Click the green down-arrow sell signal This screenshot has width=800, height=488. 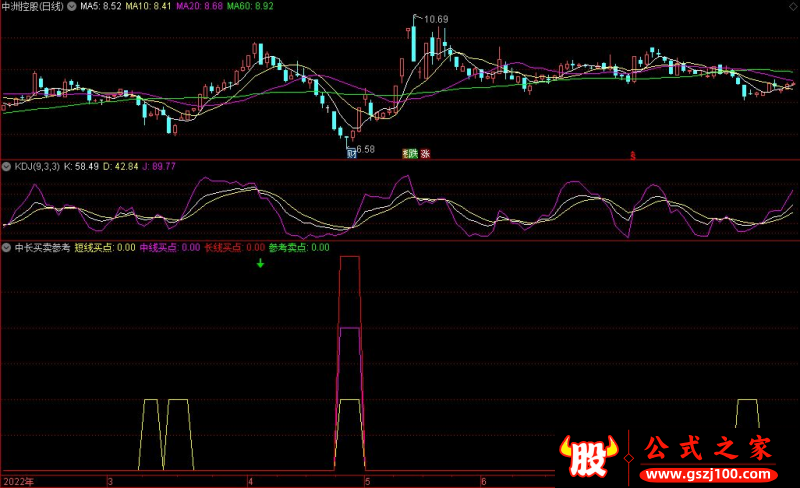click(260, 263)
